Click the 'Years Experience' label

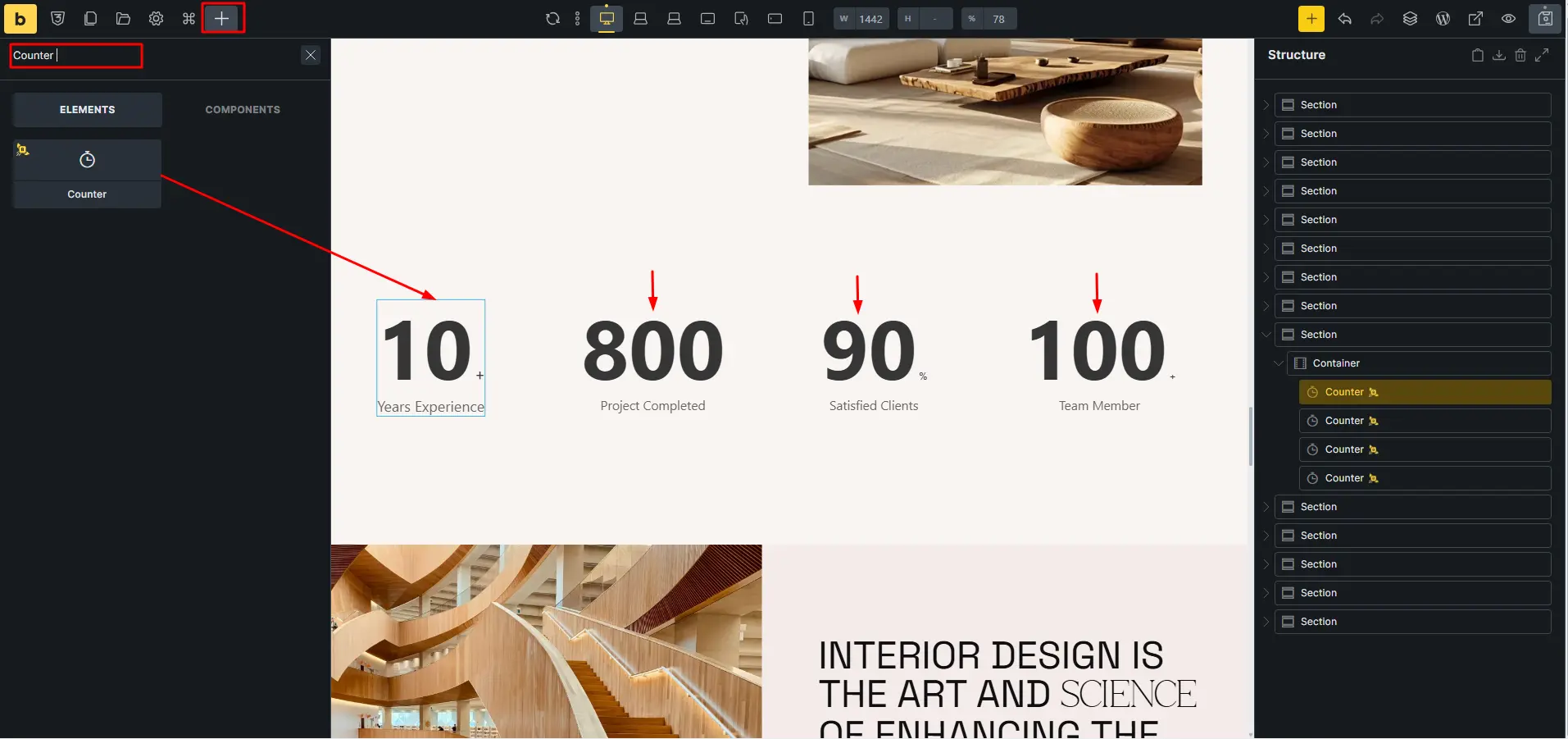[430, 407]
